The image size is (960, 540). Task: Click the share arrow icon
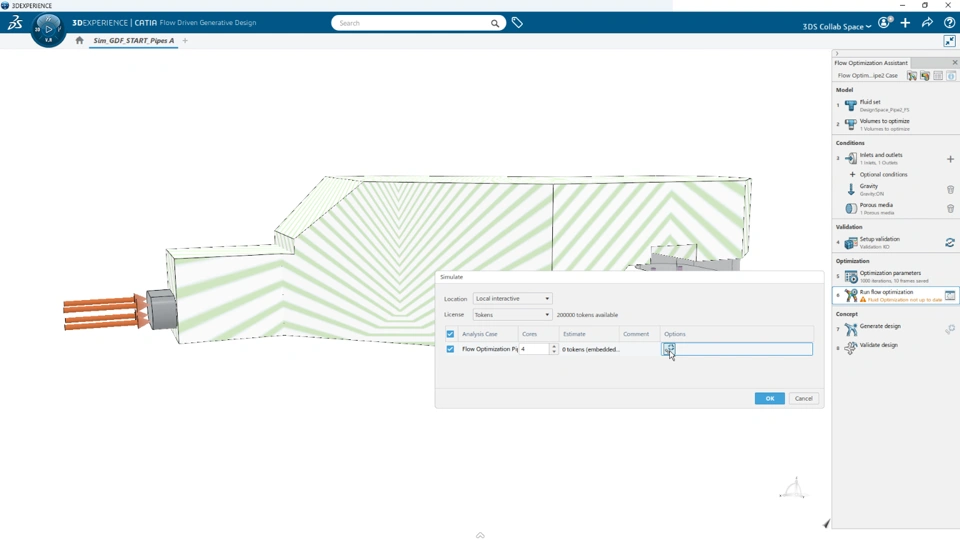pyautogui.click(x=927, y=23)
